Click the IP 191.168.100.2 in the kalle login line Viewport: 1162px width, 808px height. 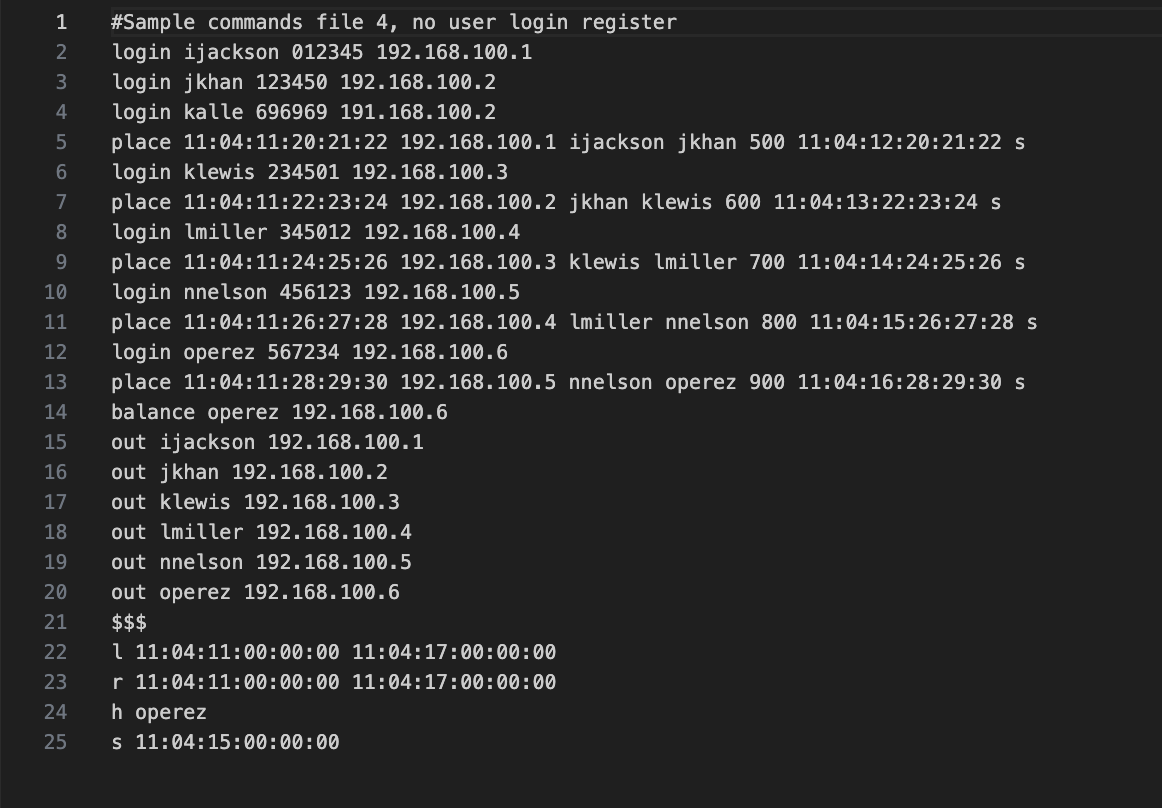click(x=418, y=113)
